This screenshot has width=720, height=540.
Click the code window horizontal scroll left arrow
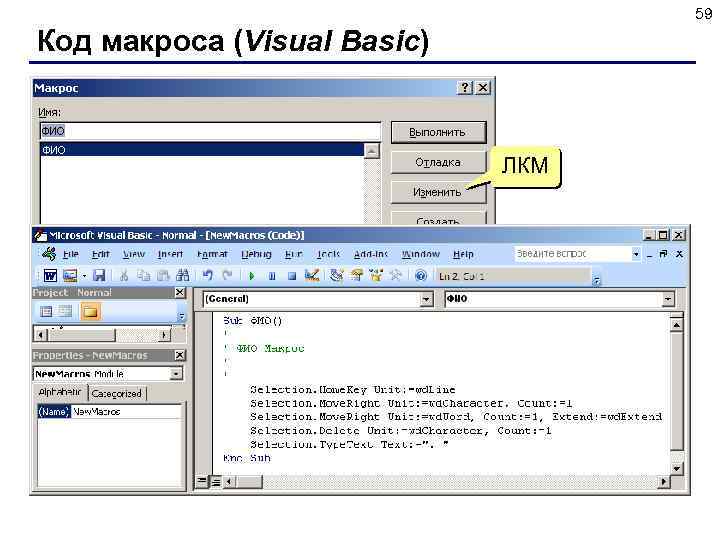click(x=229, y=482)
